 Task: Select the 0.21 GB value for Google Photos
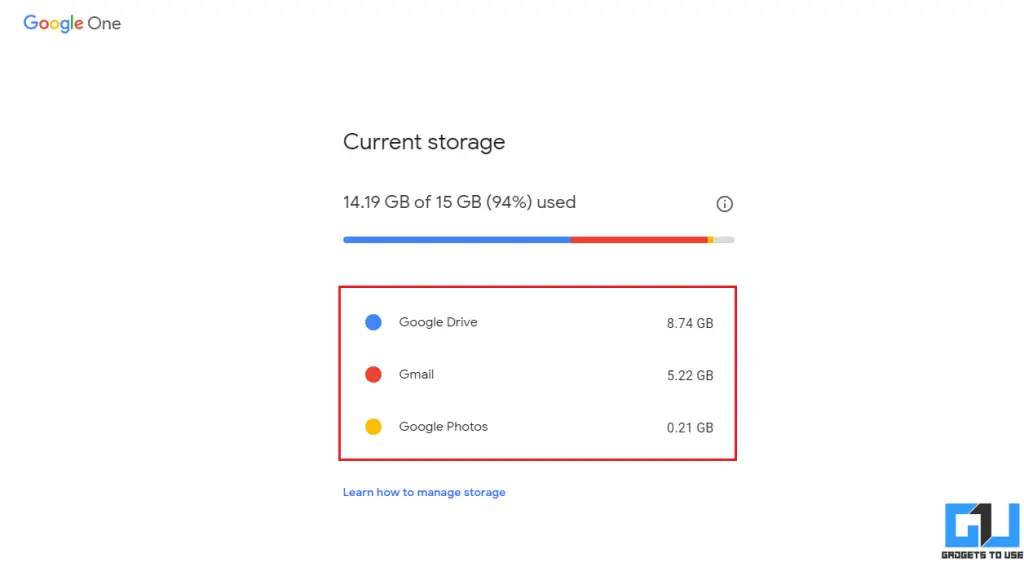(x=690, y=426)
